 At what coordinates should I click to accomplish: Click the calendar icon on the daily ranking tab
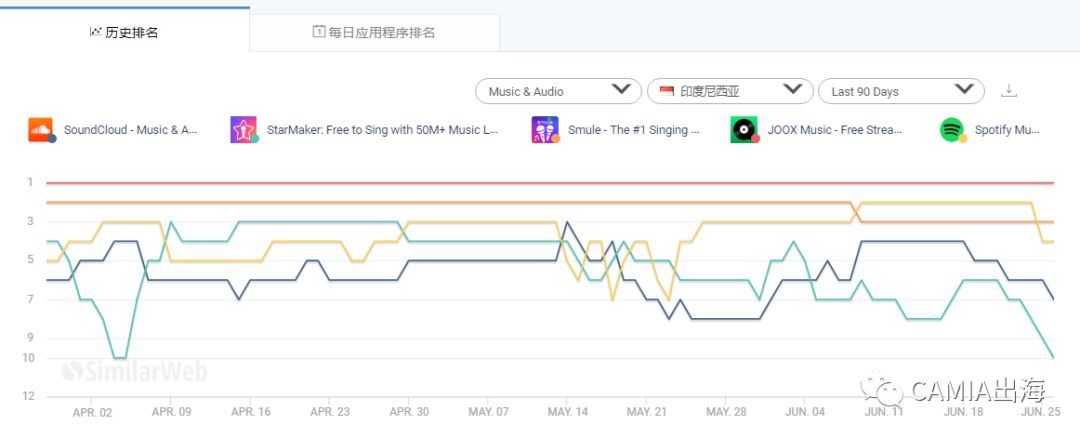pos(318,32)
